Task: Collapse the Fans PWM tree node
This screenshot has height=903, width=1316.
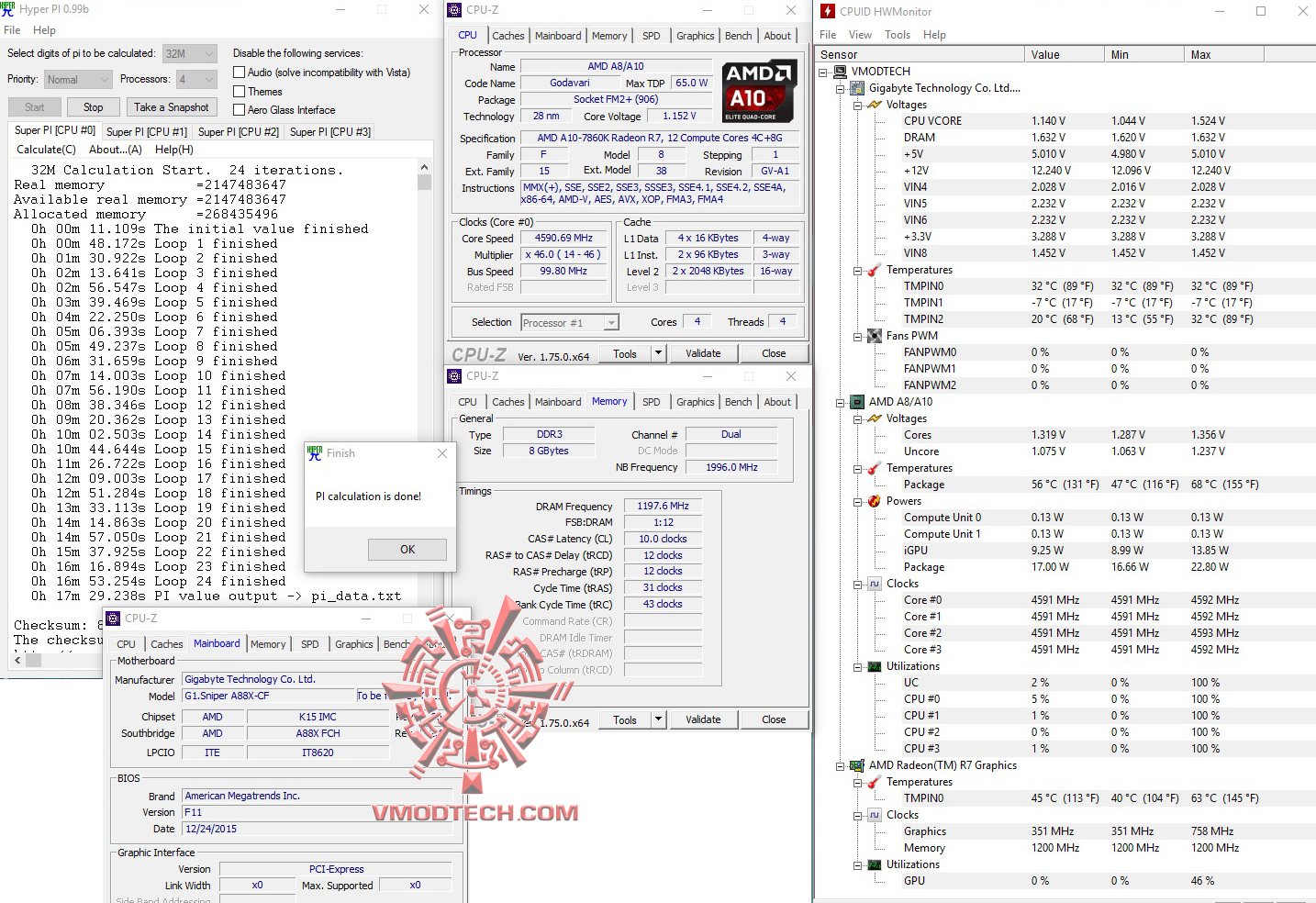Action: tap(857, 336)
